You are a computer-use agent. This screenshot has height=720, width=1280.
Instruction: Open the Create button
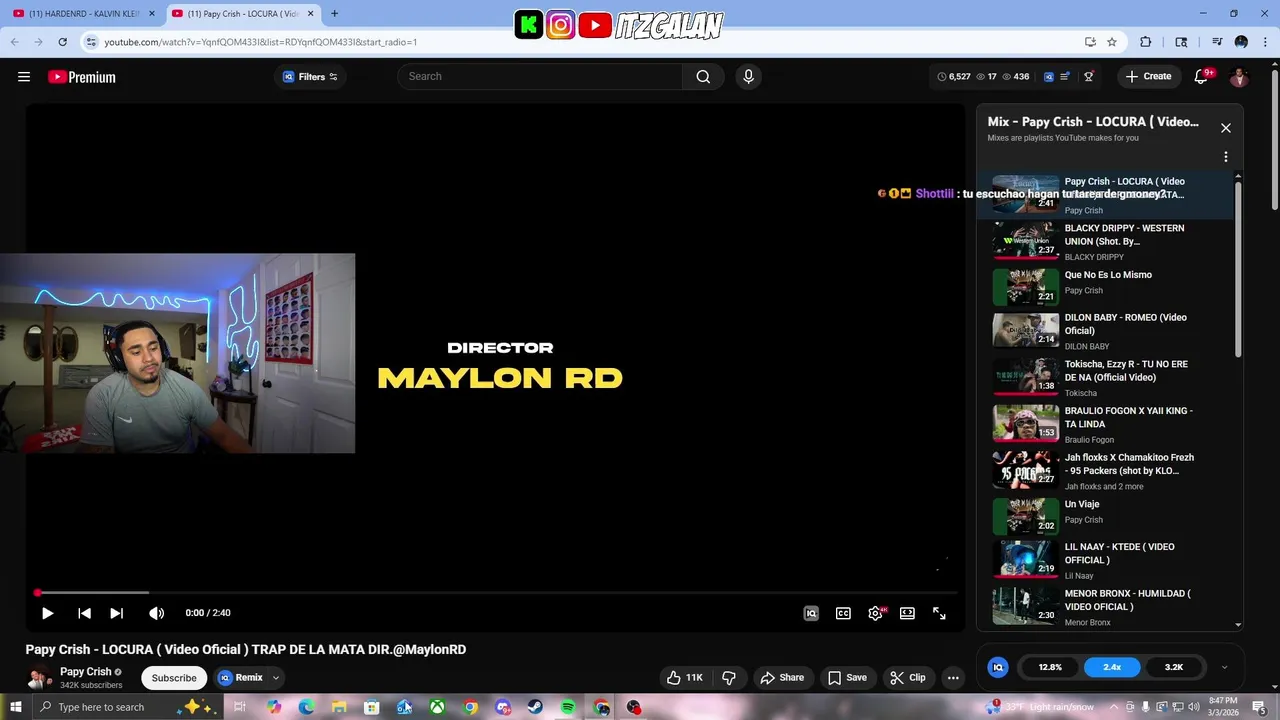[1148, 77]
